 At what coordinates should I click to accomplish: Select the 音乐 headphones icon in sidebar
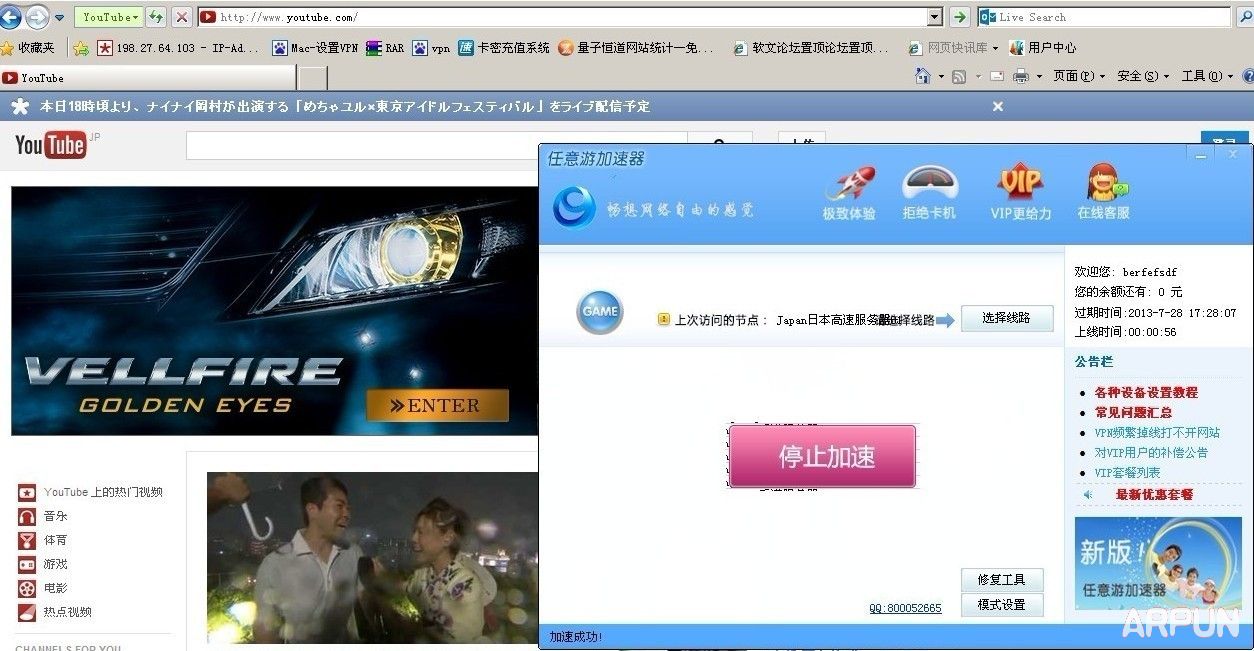[25, 516]
